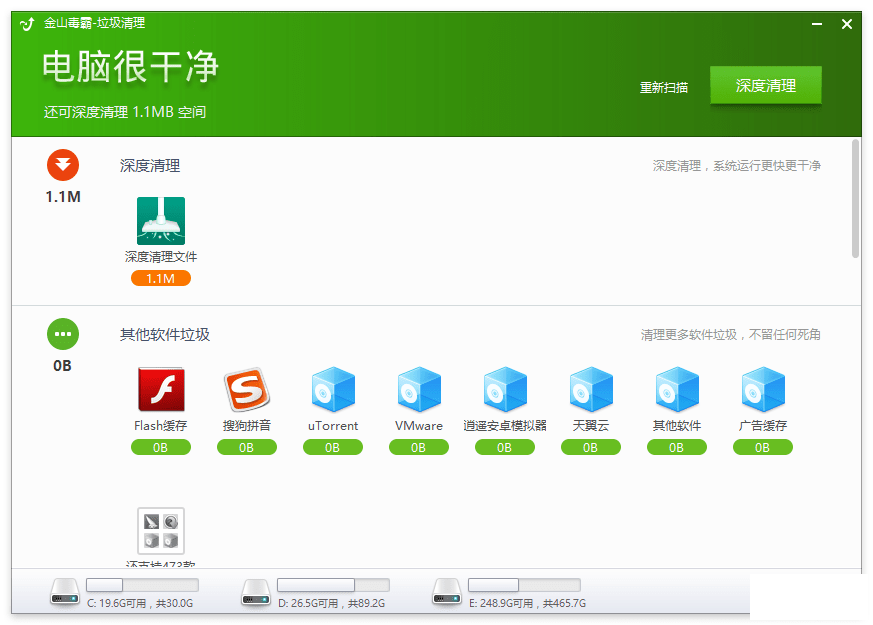Click the D drive disk icon
This screenshot has width=873, height=625.
pyautogui.click(x=256, y=592)
